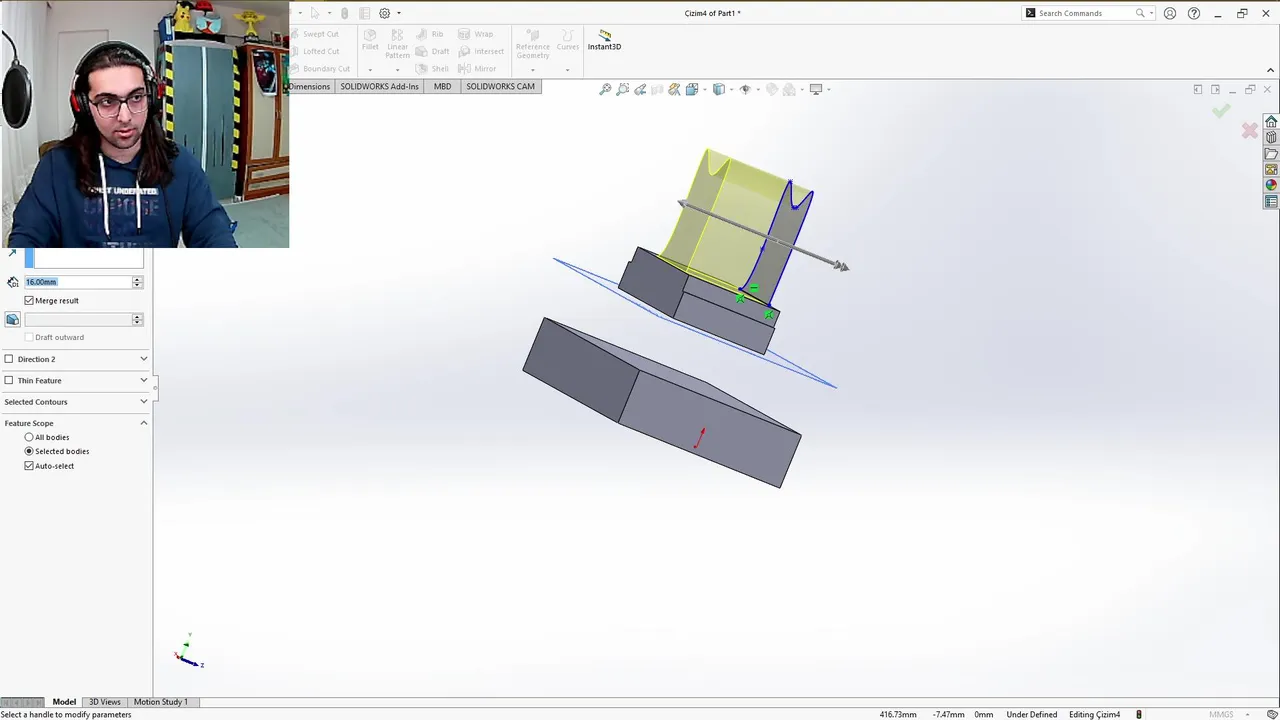Collapse the Feature Scope section
This screenshot has height=720, width=1280.
[143, 423]
